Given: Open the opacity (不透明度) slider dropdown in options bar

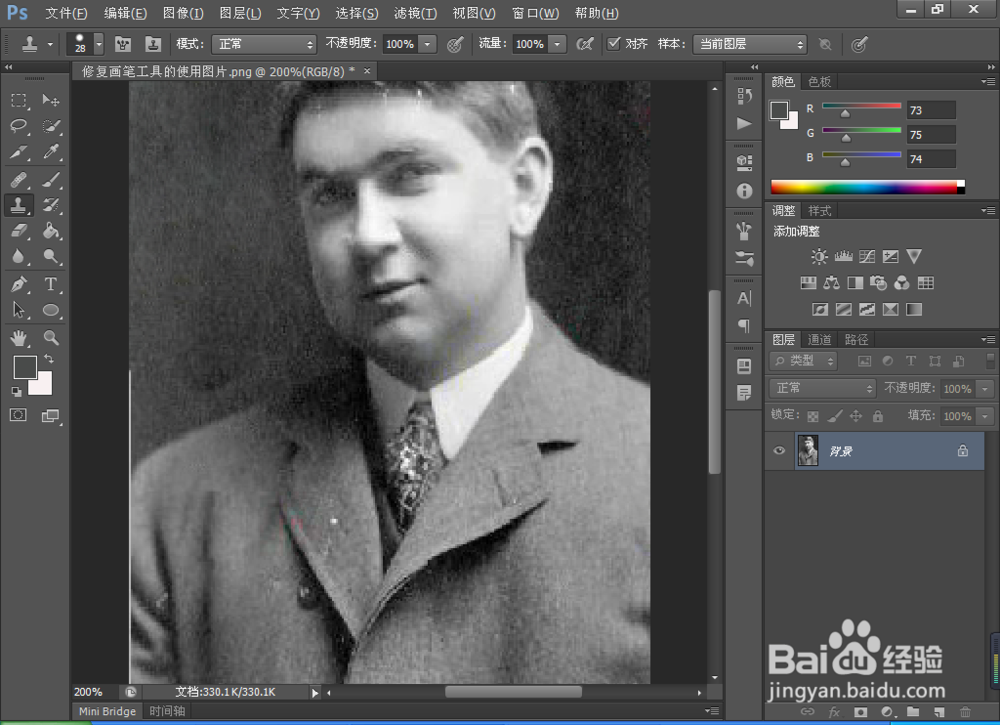Looking at the screenshot, I should [427, 44].
